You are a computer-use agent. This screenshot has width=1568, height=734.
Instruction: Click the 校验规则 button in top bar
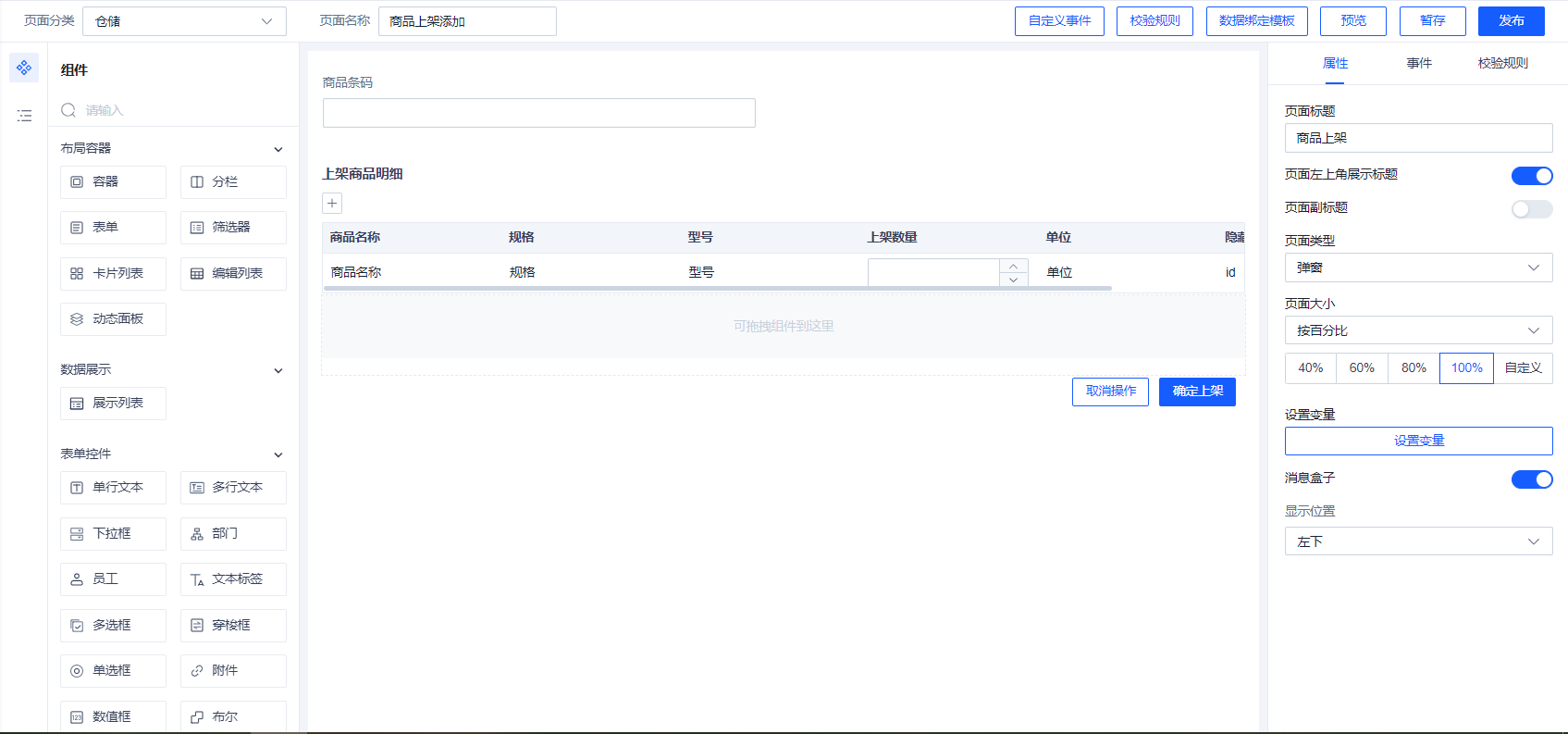pyautogui.click(x=1154, y=21)
